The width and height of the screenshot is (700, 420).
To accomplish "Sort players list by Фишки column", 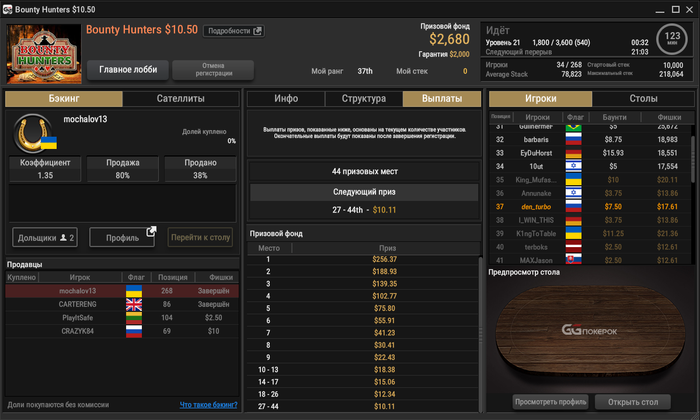I will [x=669, y=117].
